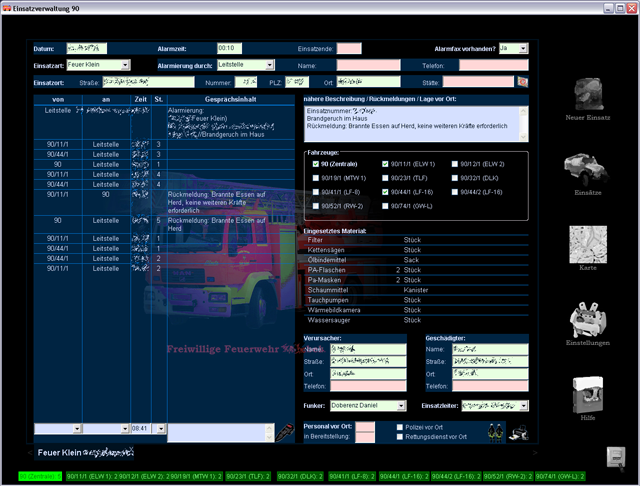
Task: Click scroll-up arrow of Beschreibung text box
Action: [523, 111]
